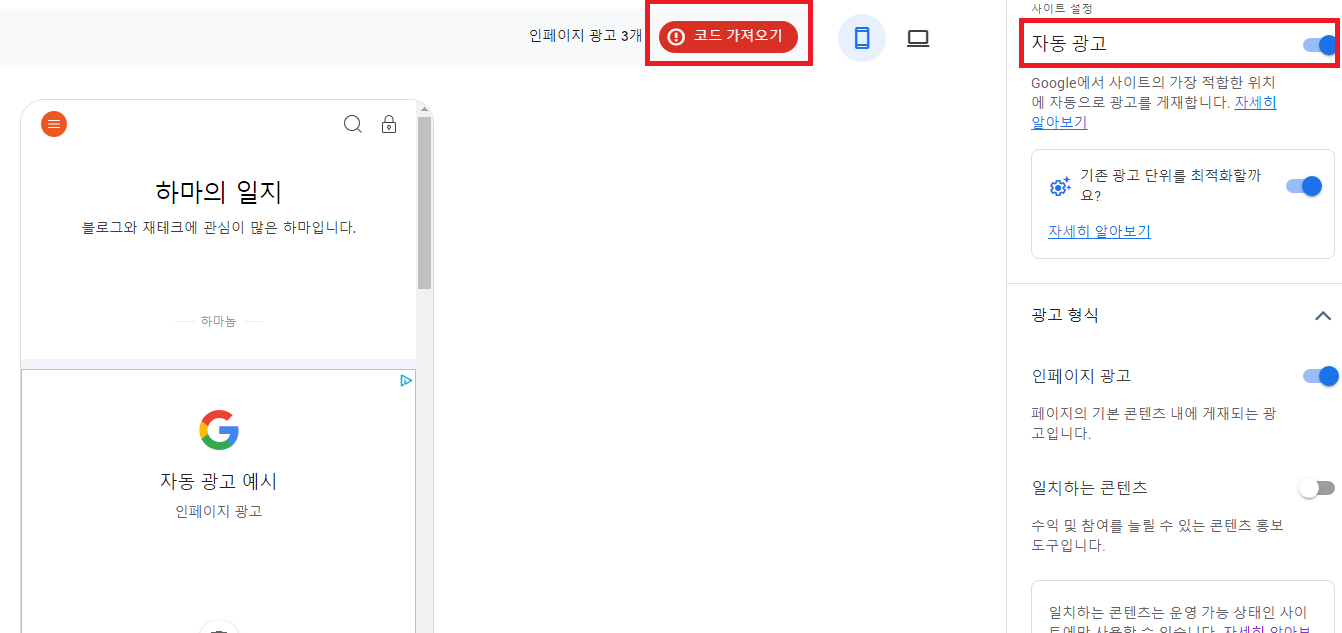The width and height of the screenshot is (1342, 633).
Task: Disable 인페이지 광고 switch
Action: [x=1320, y=376]
